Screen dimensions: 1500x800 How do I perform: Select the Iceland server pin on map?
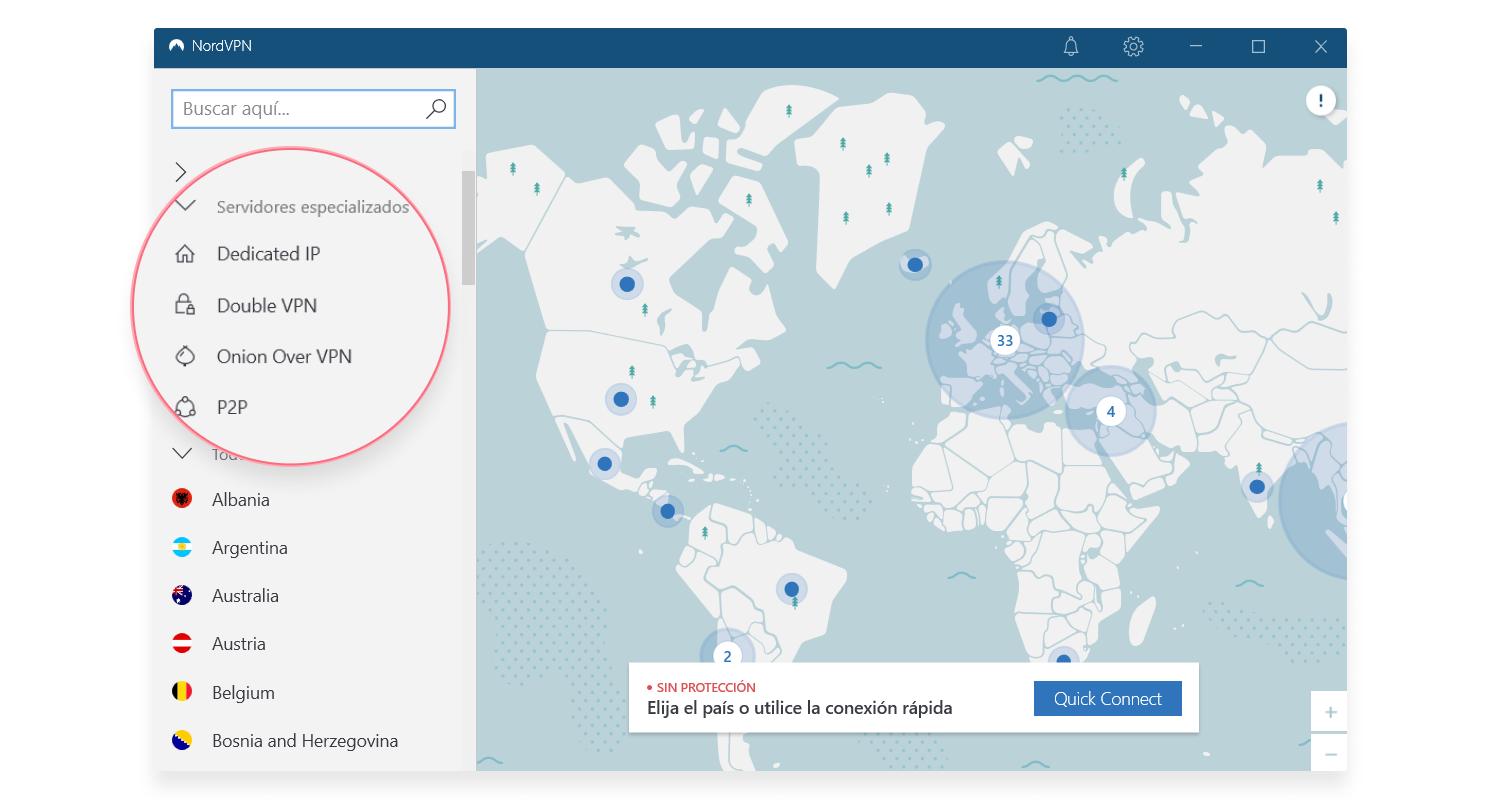[x=914, y=265]
